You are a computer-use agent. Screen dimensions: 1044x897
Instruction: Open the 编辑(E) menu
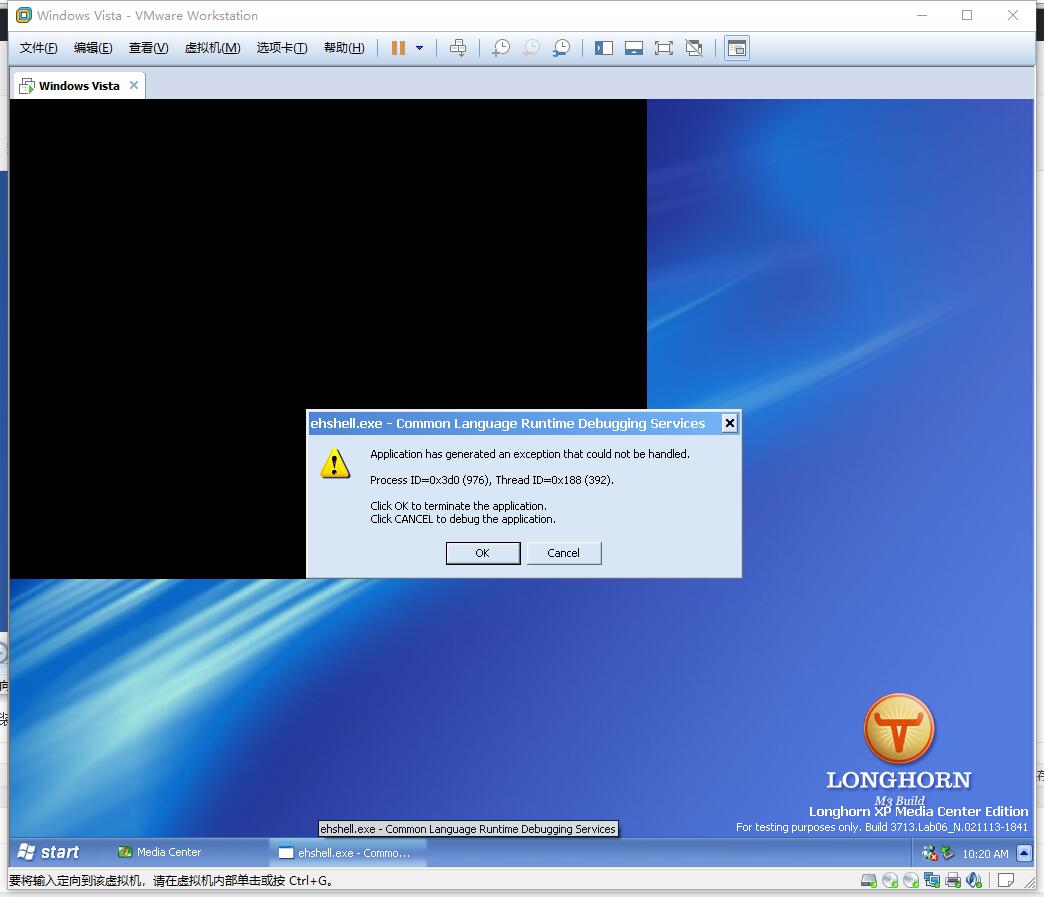coord(93,48)
